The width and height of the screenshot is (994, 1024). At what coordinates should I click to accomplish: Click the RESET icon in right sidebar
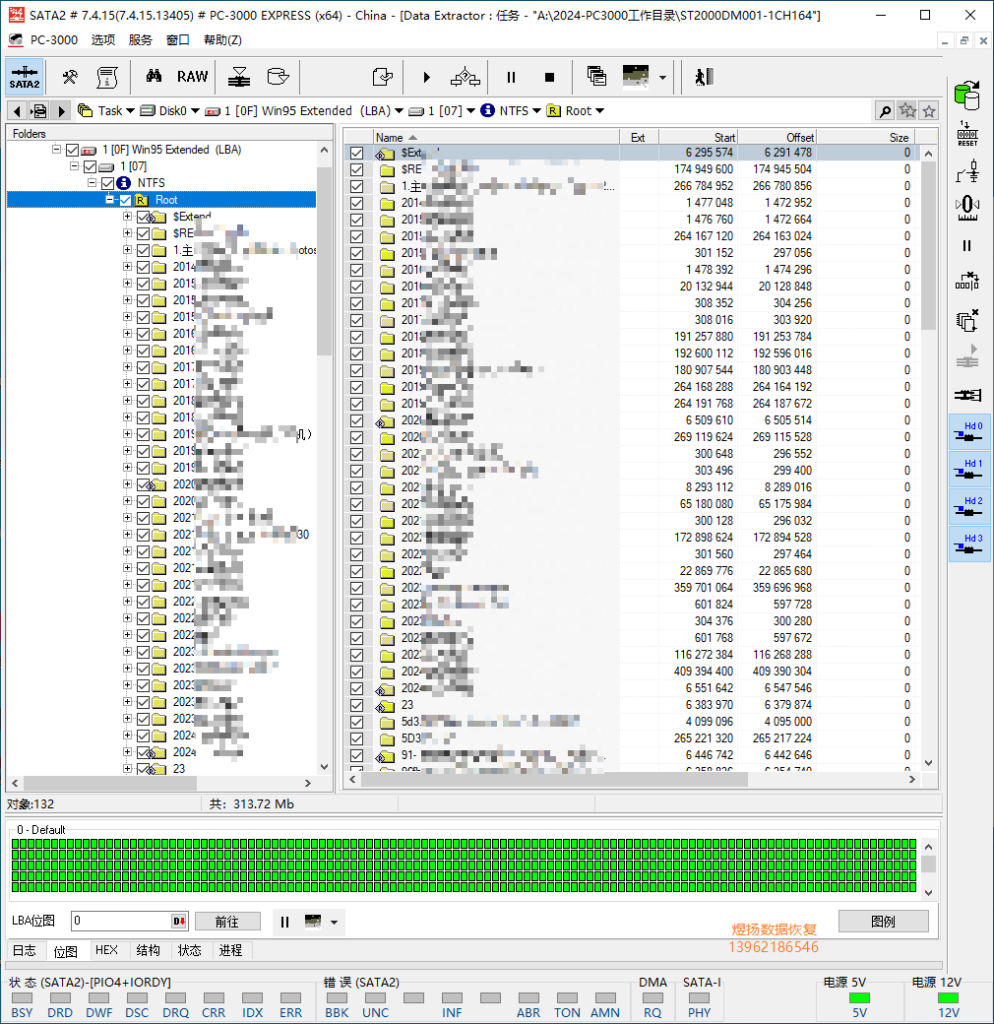click(967, 134)
